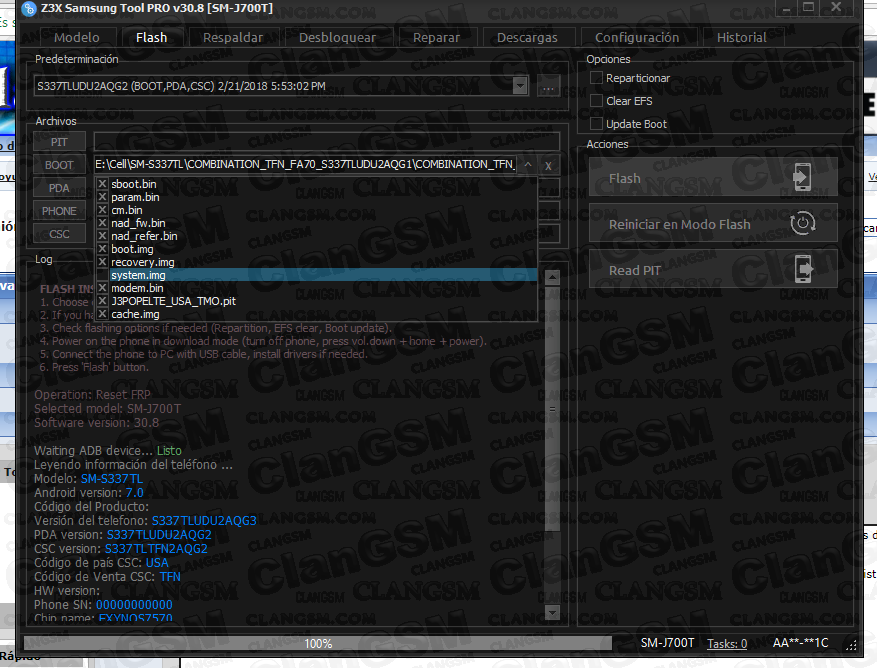Screen dimensions: 877x668
Task: Click Reiniciar en Modo Flash button
Action: (713, 223)
